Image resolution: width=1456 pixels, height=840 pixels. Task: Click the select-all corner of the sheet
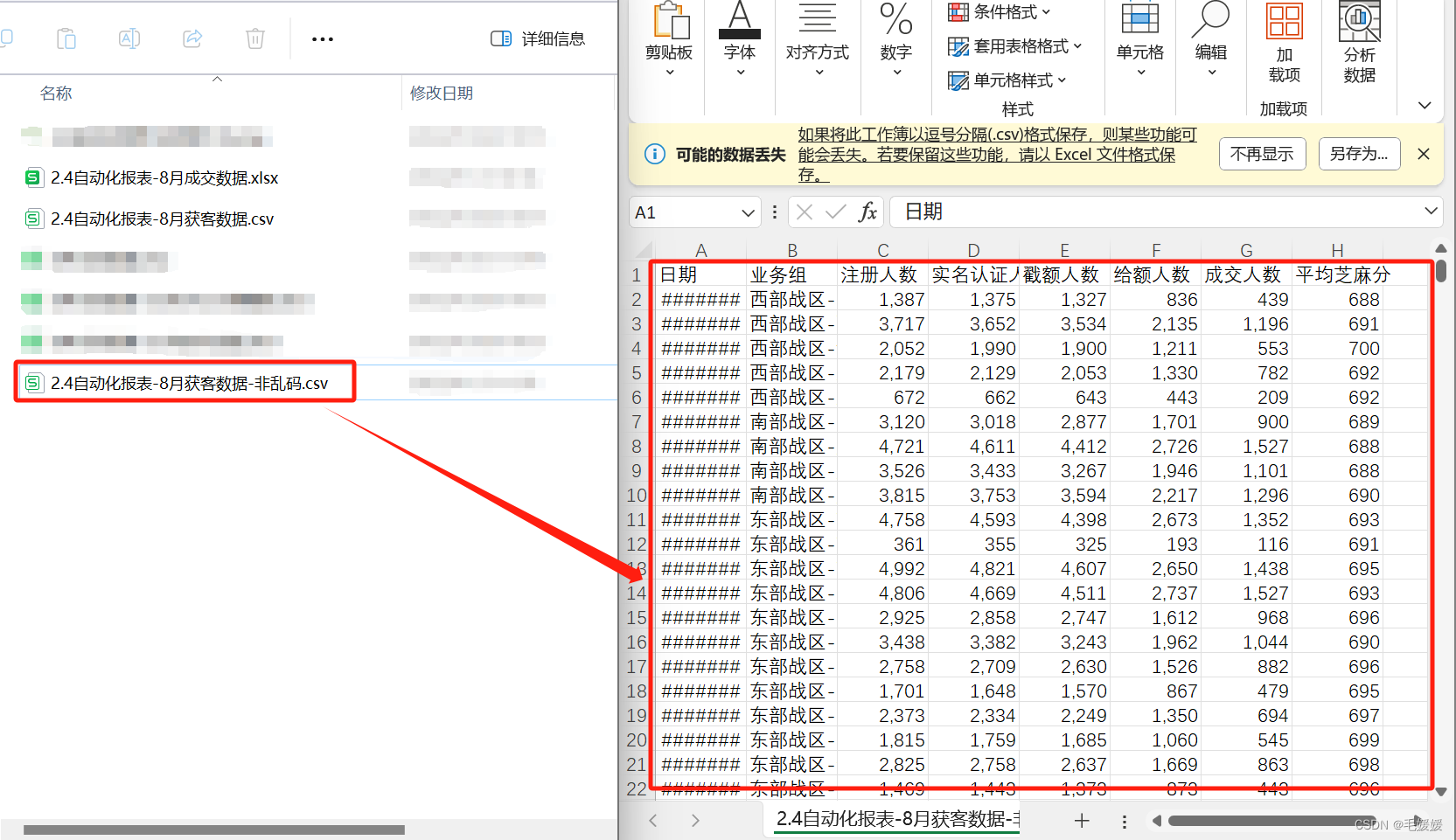643,250
